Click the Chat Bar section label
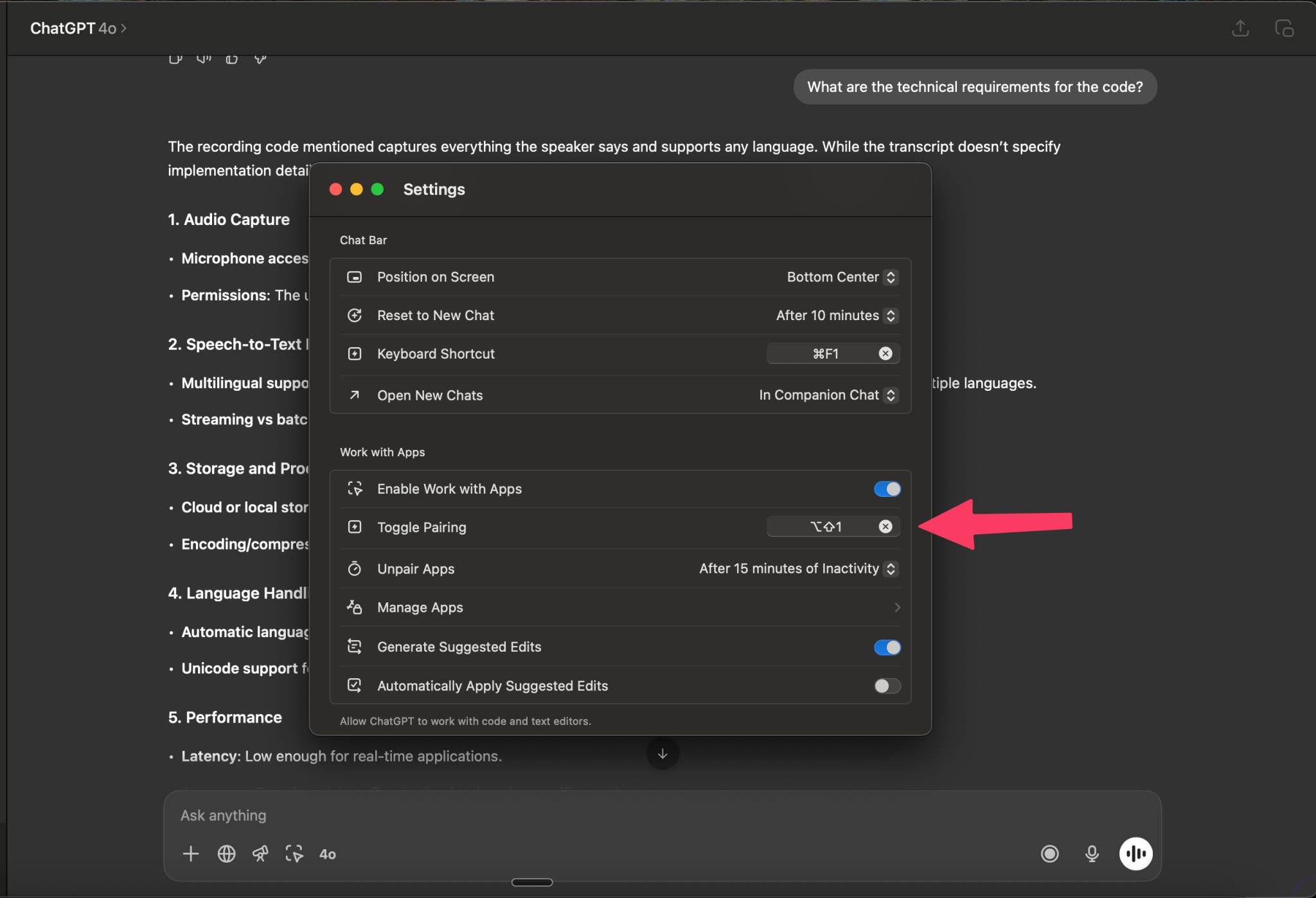 [363, 240]
